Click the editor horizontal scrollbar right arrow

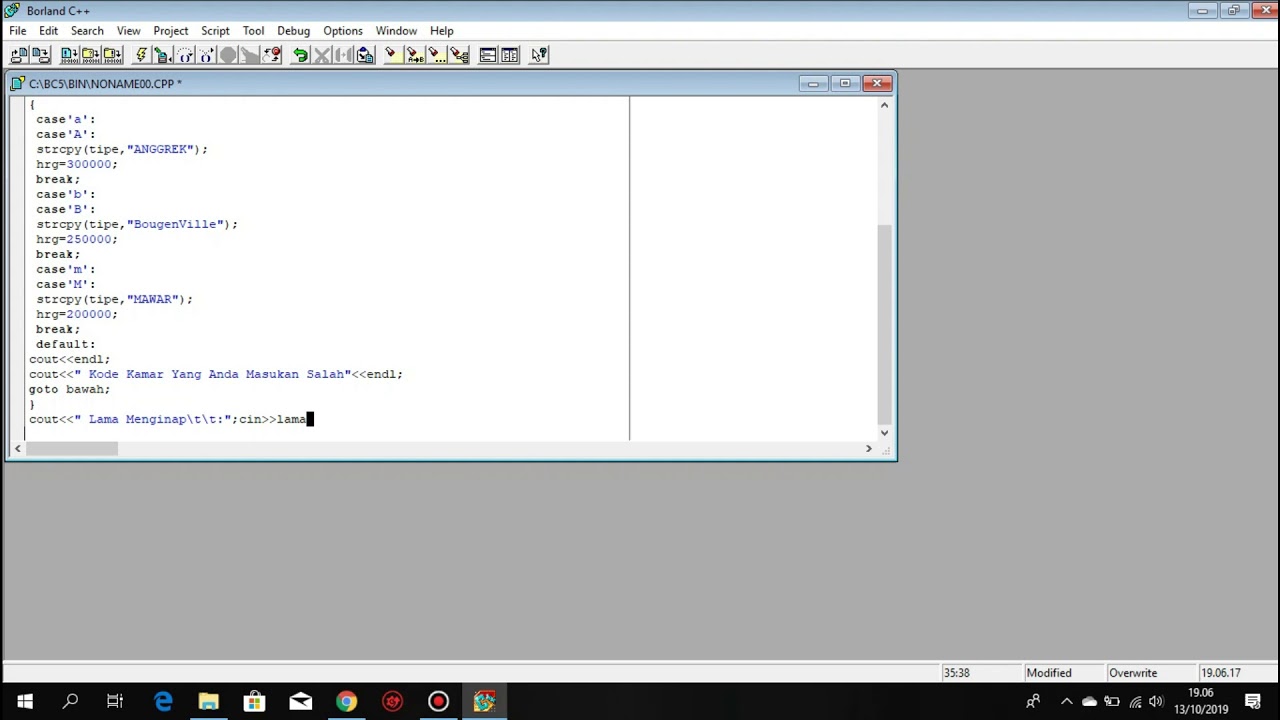[868, 449]
